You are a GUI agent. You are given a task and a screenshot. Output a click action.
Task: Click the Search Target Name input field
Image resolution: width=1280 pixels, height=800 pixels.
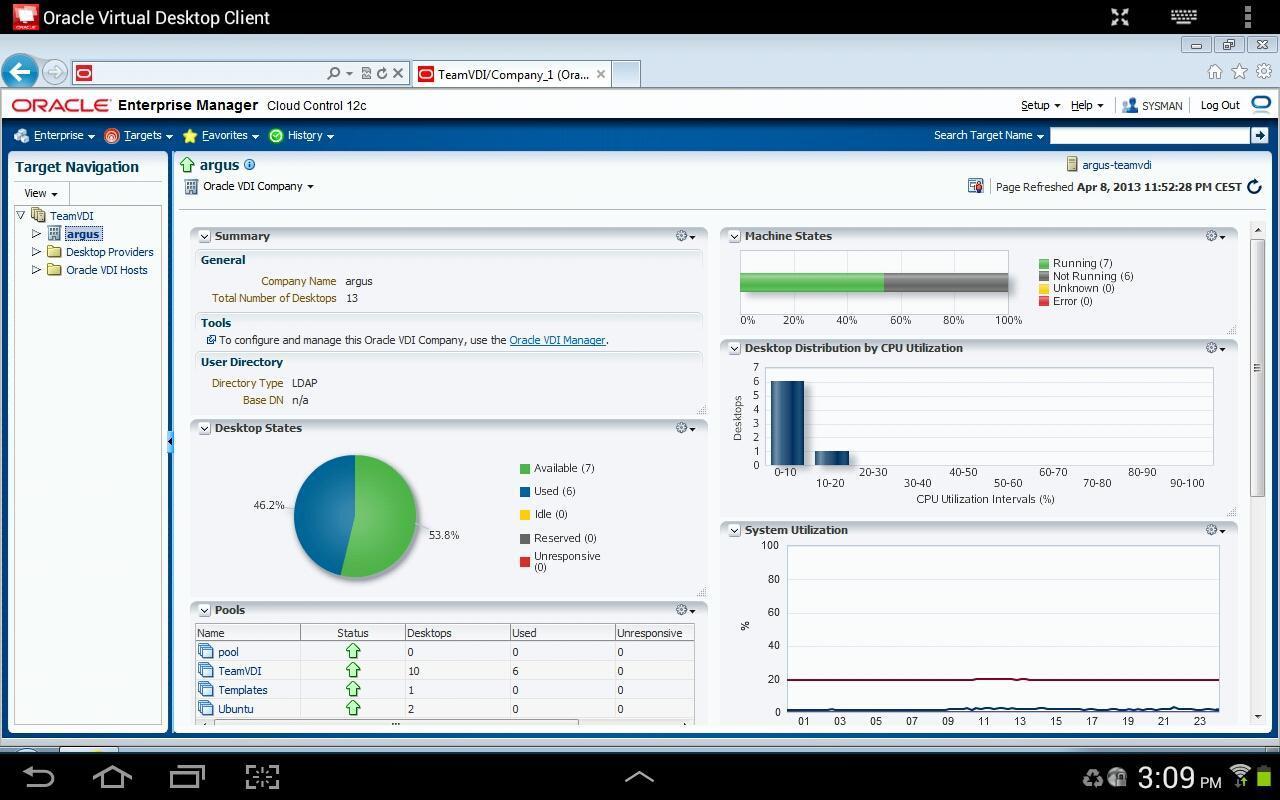click(1149, 135)
